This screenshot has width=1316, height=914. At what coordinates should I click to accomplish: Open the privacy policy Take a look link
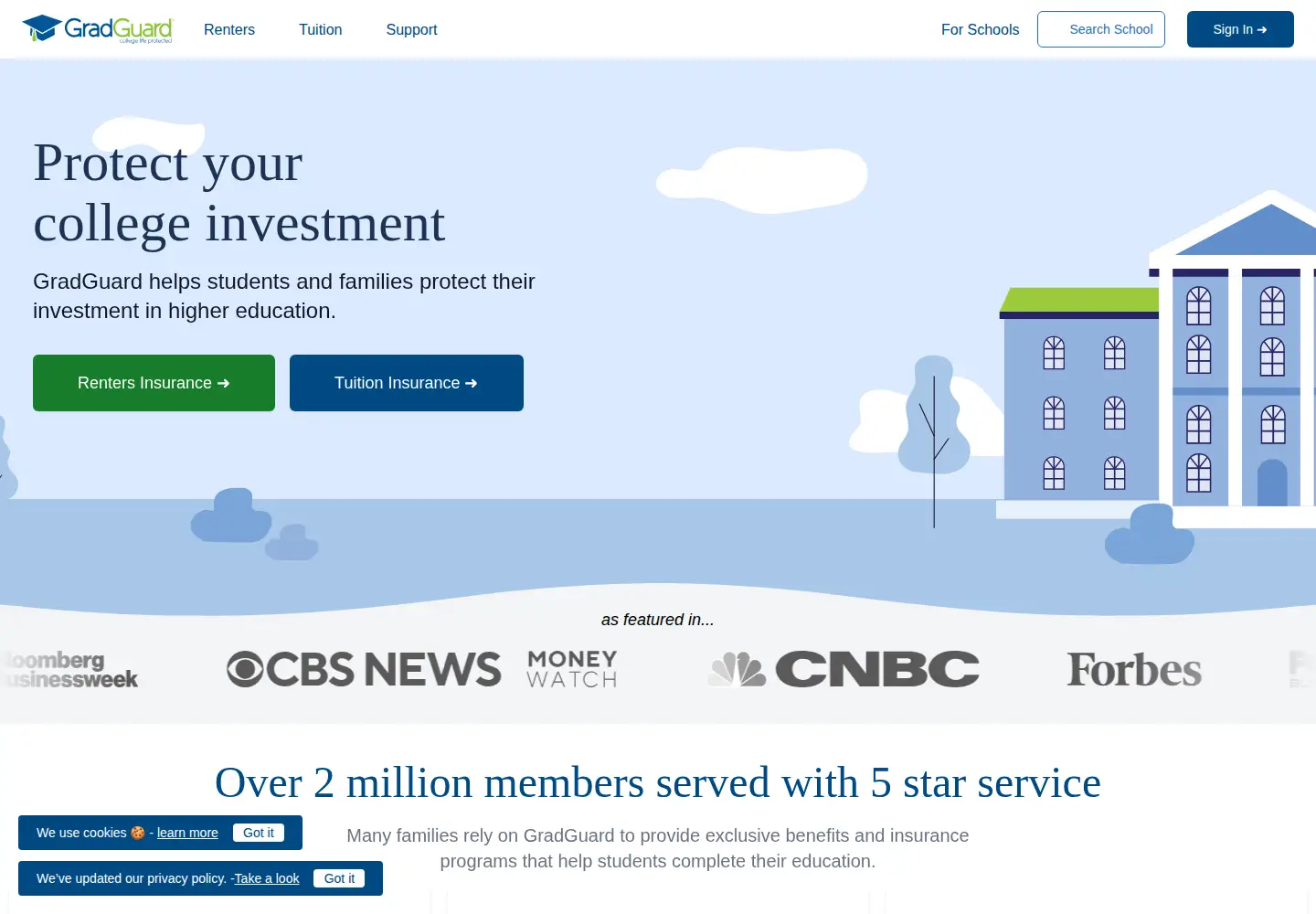(267, 878)
